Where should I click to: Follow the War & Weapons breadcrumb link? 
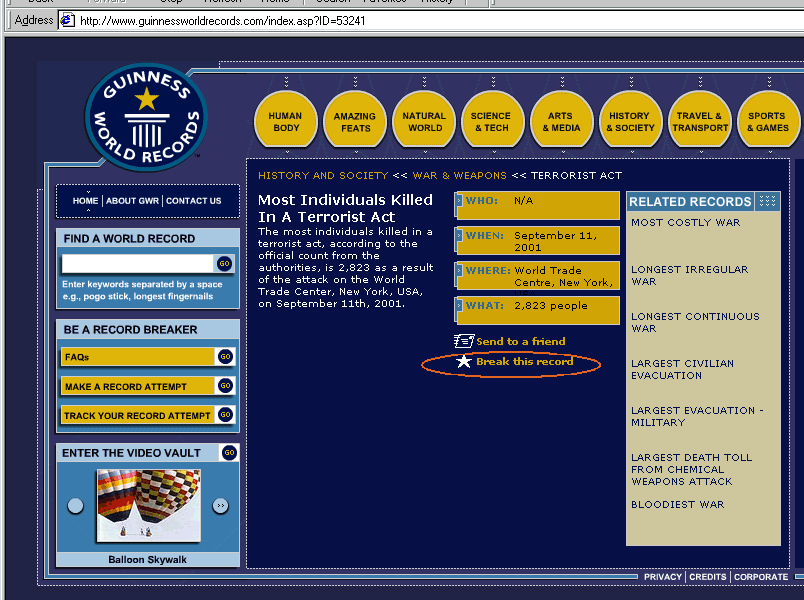tap(459, 176)
